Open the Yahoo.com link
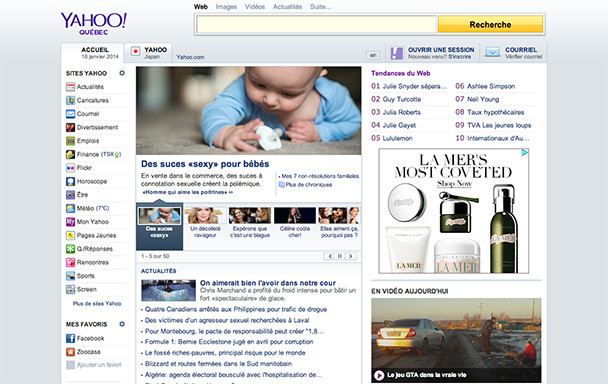This screenshot has height=384, width=608. 190,57
